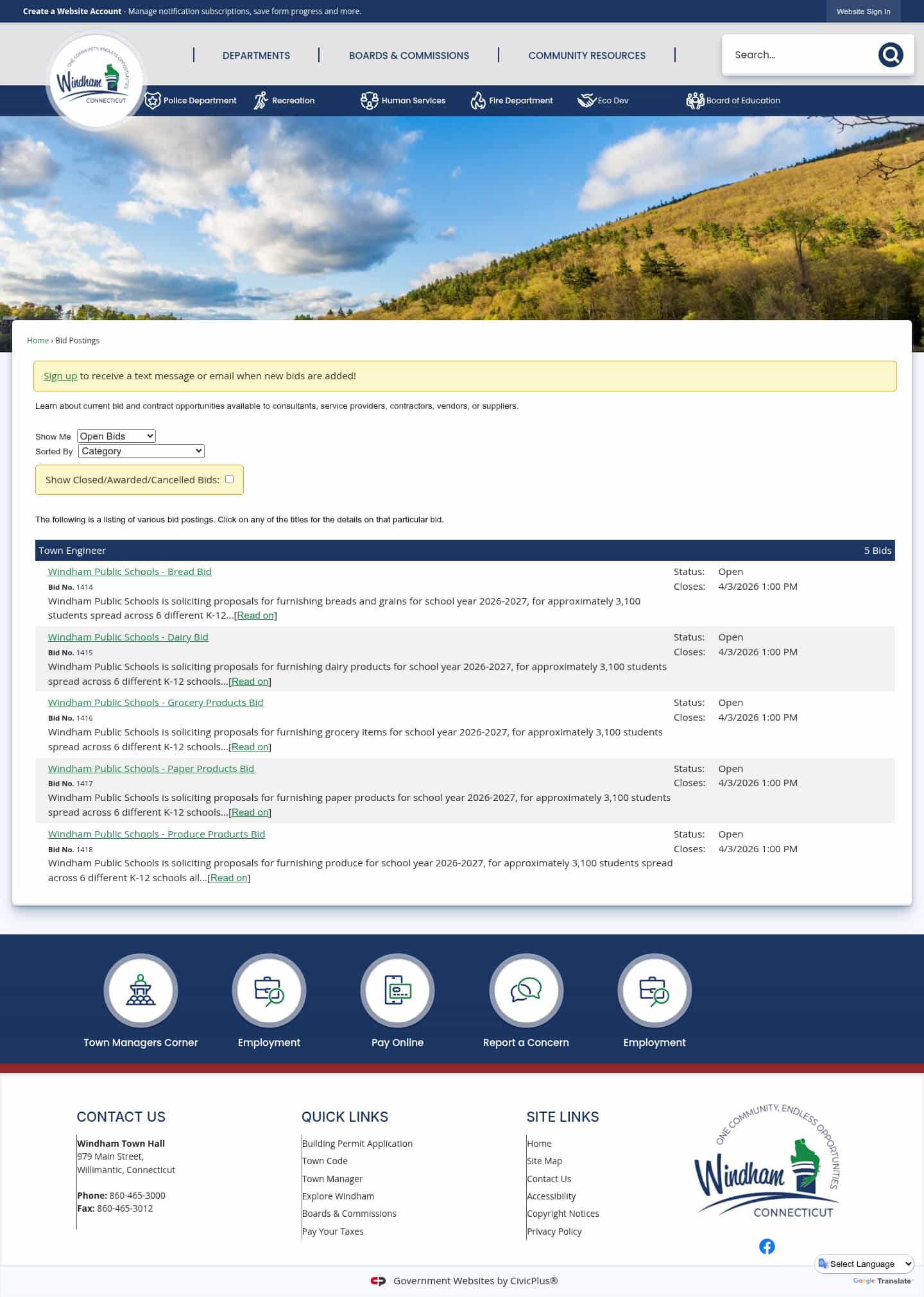924x1297 pixels.
Task: Open the Site Map link
Action: (544, 1161)
